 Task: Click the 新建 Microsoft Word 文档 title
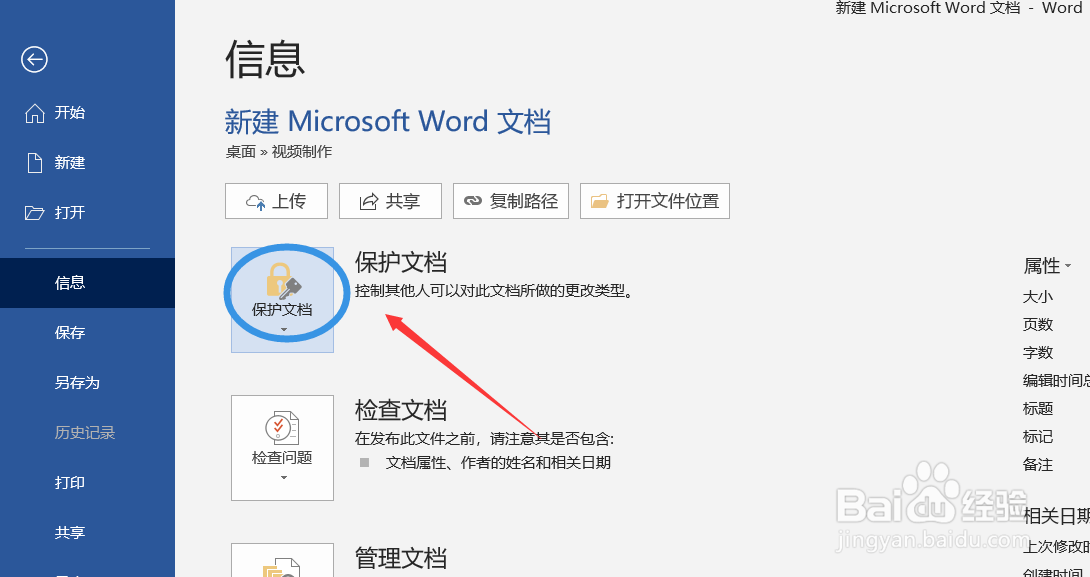(388, 122)
